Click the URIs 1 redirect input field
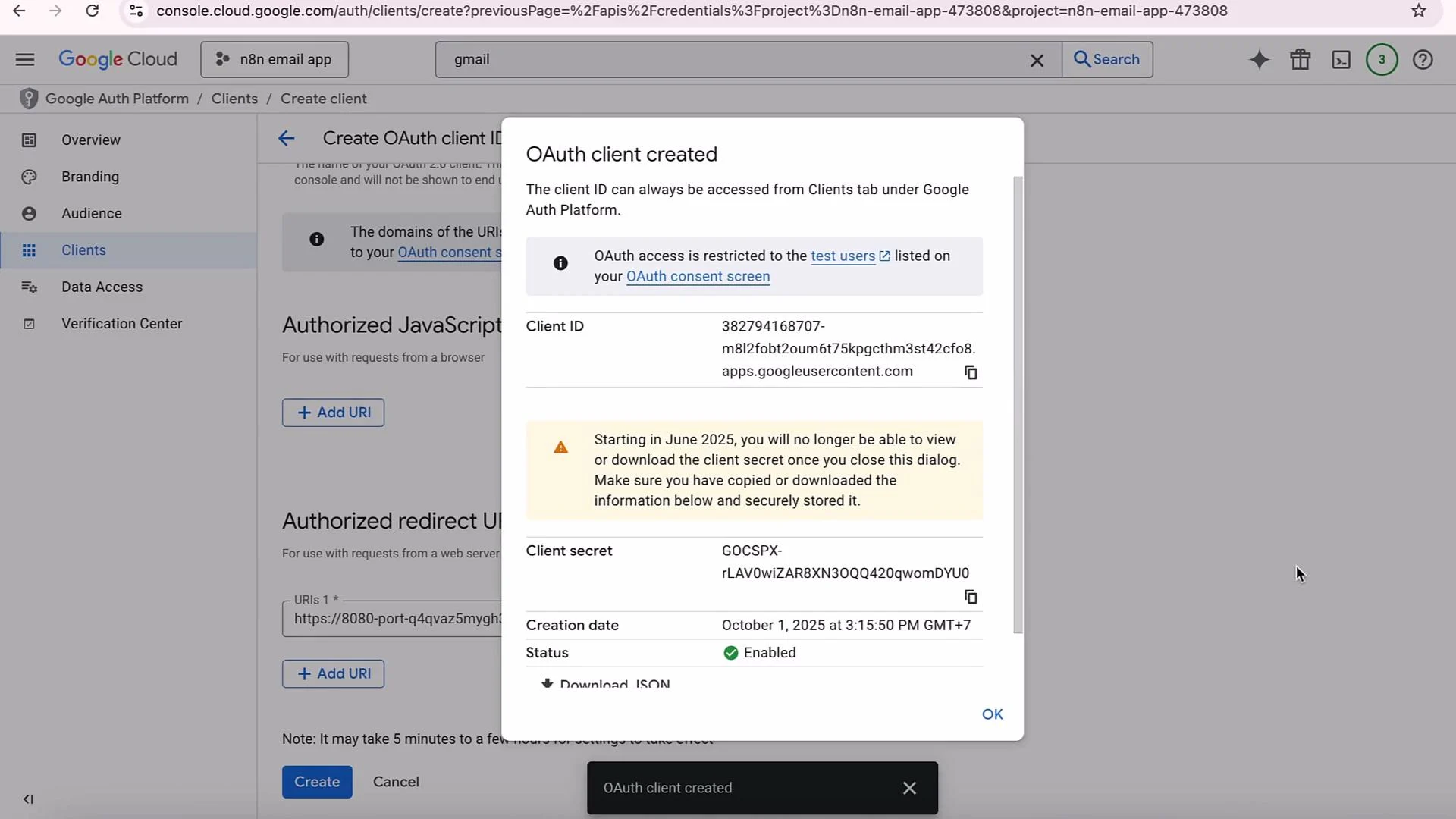The width and height of the screenshot is (1456, 819). pyautogui.click(x=392, y=619)
